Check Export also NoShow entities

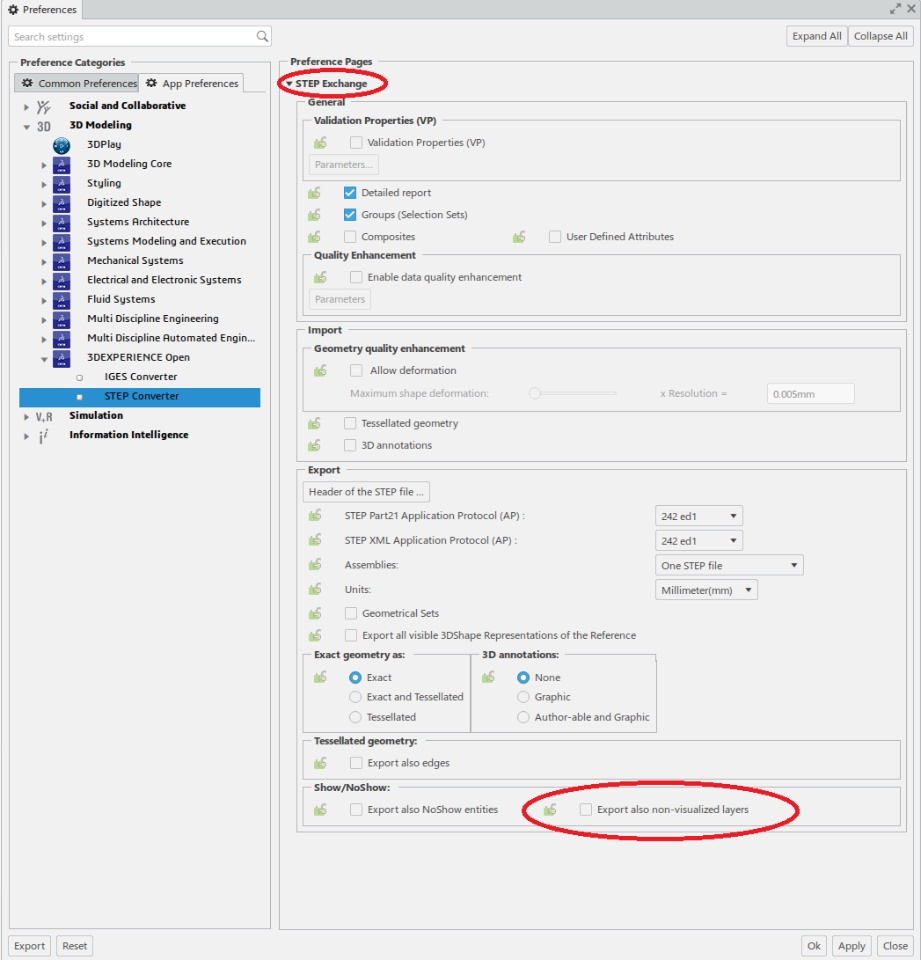coord(356,809)
